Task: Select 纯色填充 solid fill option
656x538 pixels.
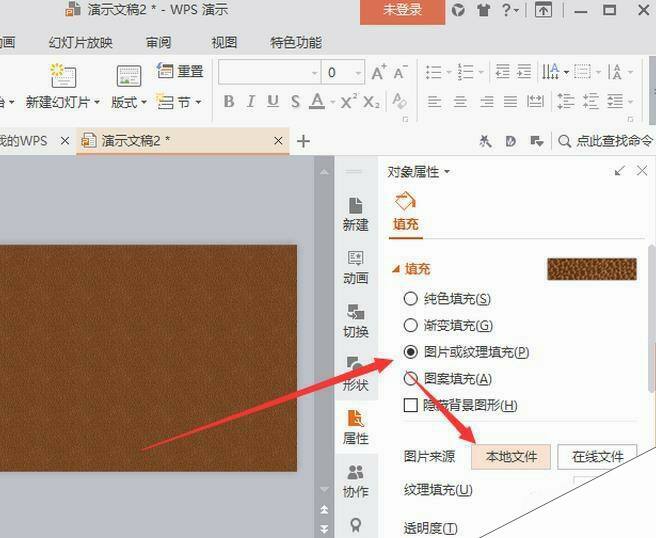Action: point(410,298)
